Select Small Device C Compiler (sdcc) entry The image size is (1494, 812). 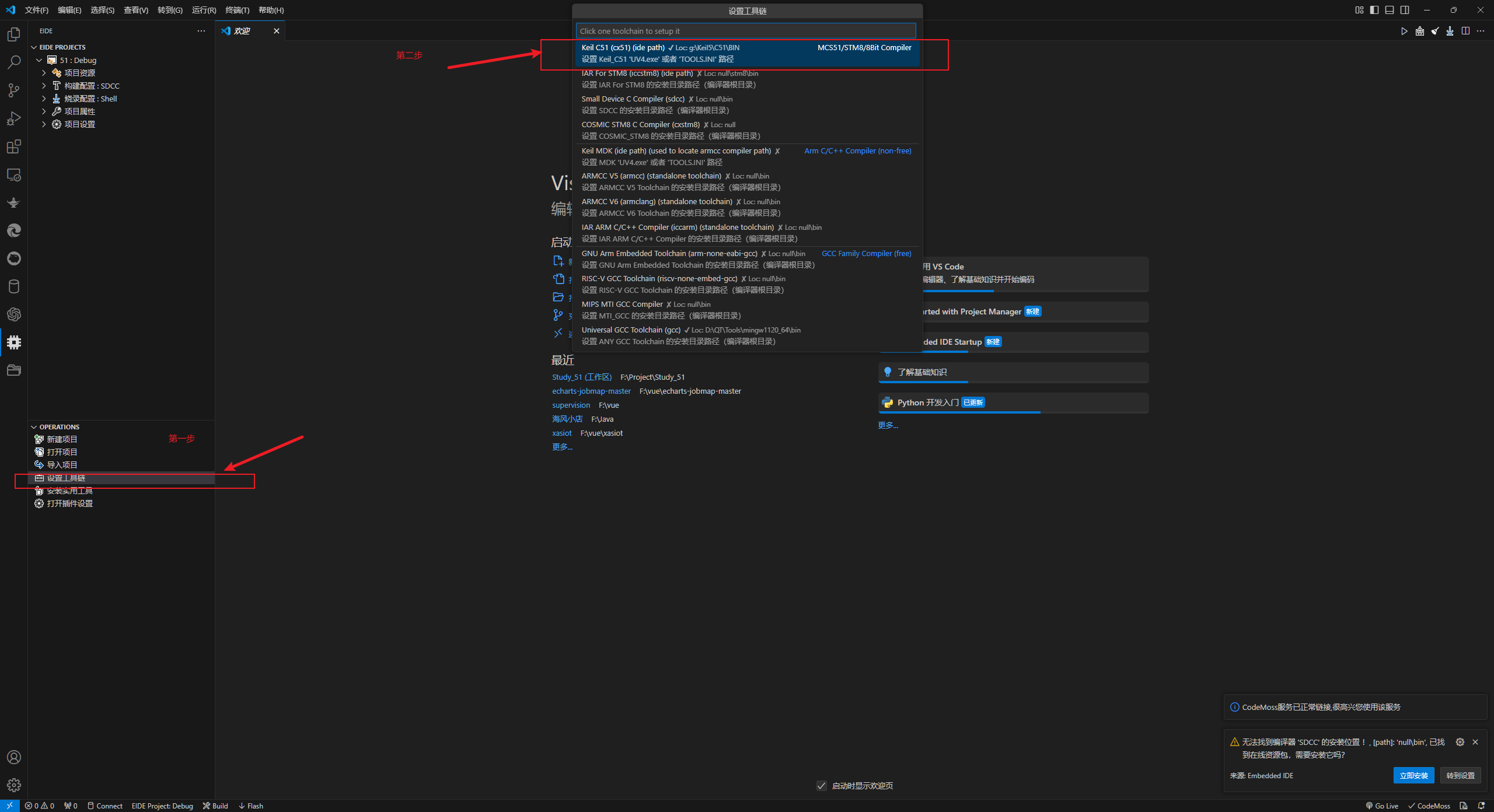[746, 104]
